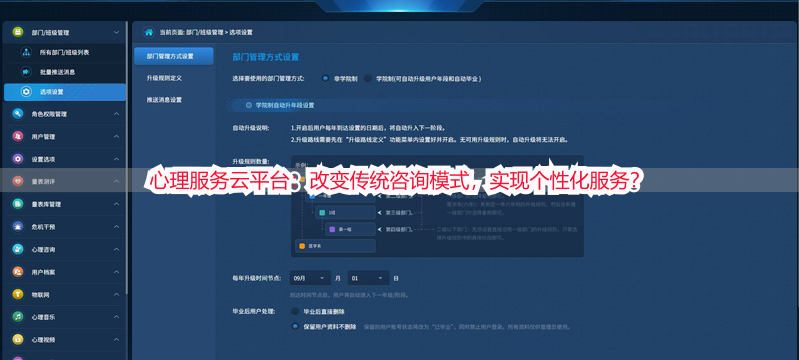Click the 当前页面 breadcrumb path text
799x360 pixels.
coord(206,32)
